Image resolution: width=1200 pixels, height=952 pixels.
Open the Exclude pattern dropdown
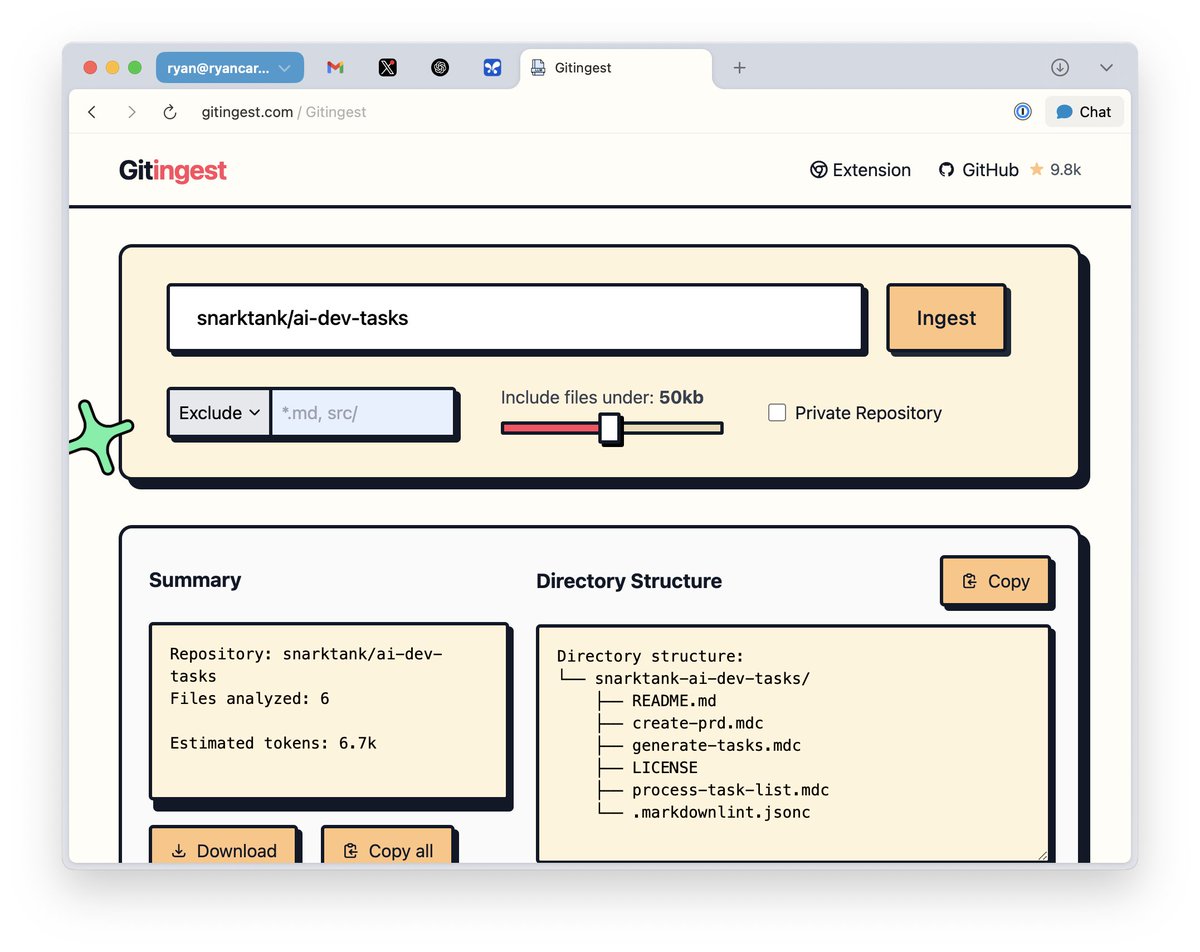(x=219, y=413)
